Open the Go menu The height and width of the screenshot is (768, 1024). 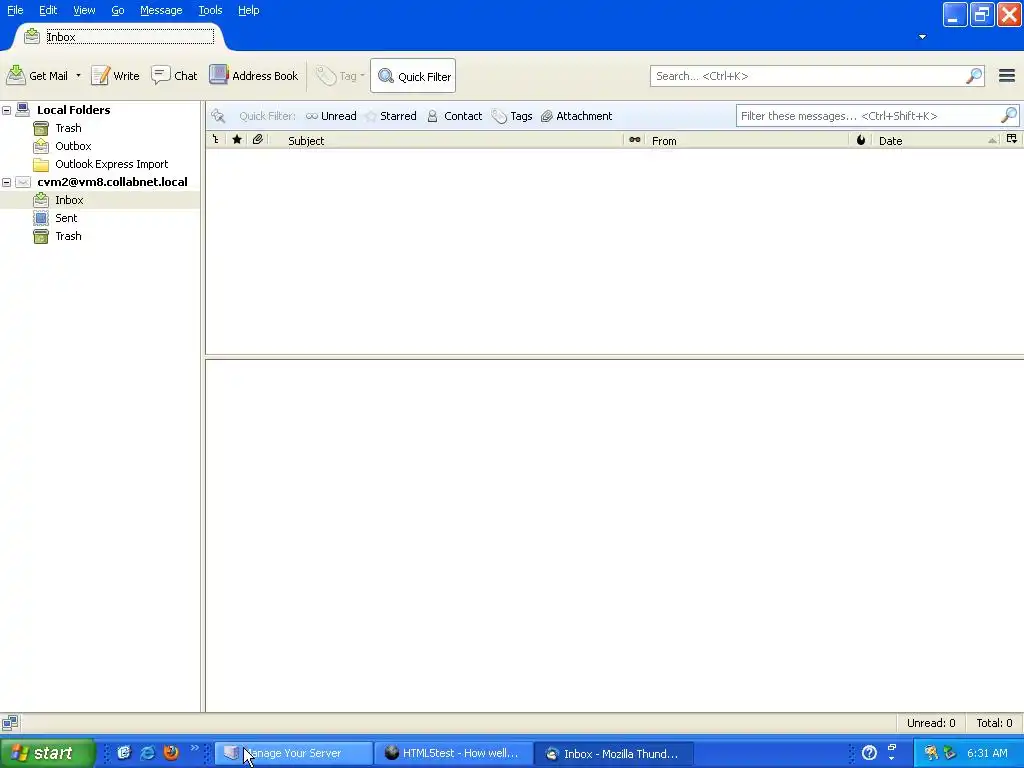point(118,10)
